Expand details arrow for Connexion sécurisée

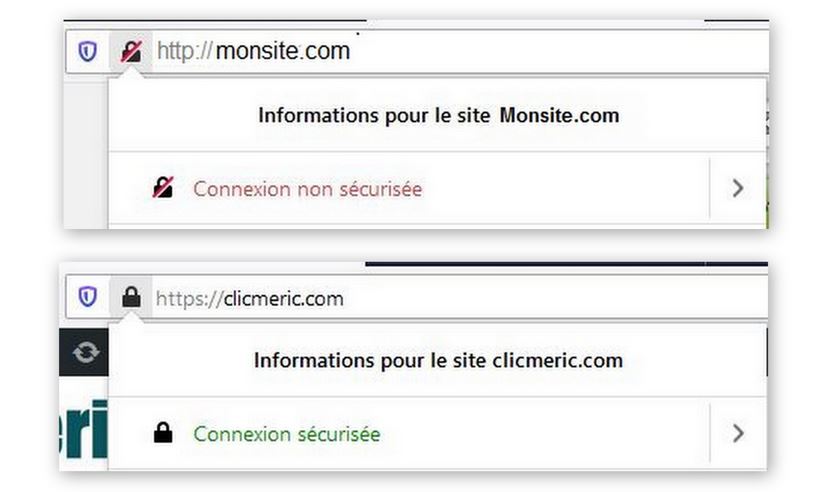[x=738, y=433]
